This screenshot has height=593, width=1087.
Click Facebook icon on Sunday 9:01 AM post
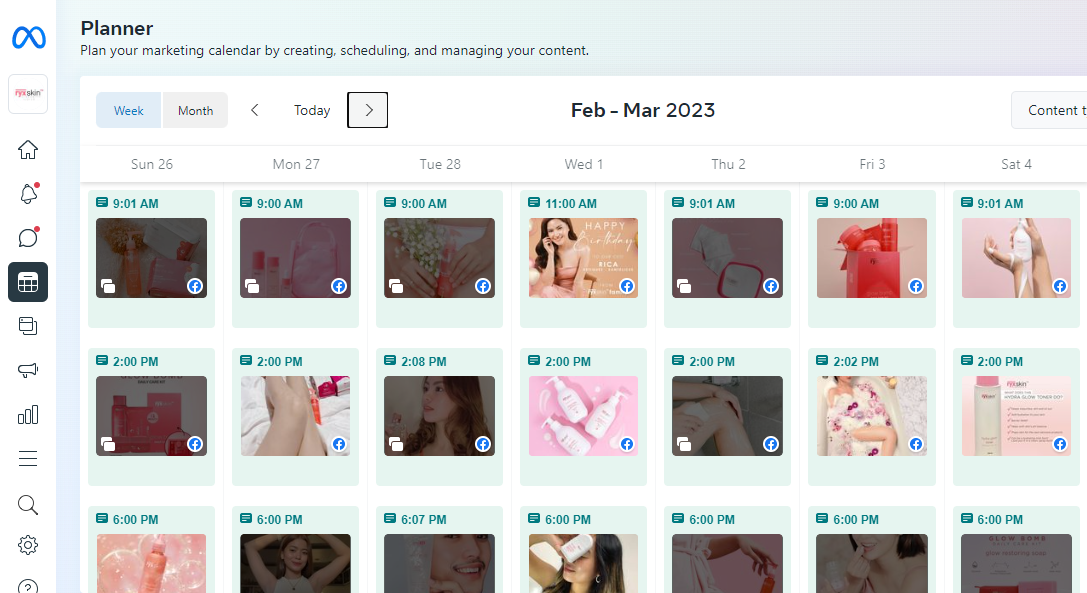click(195, 286)
